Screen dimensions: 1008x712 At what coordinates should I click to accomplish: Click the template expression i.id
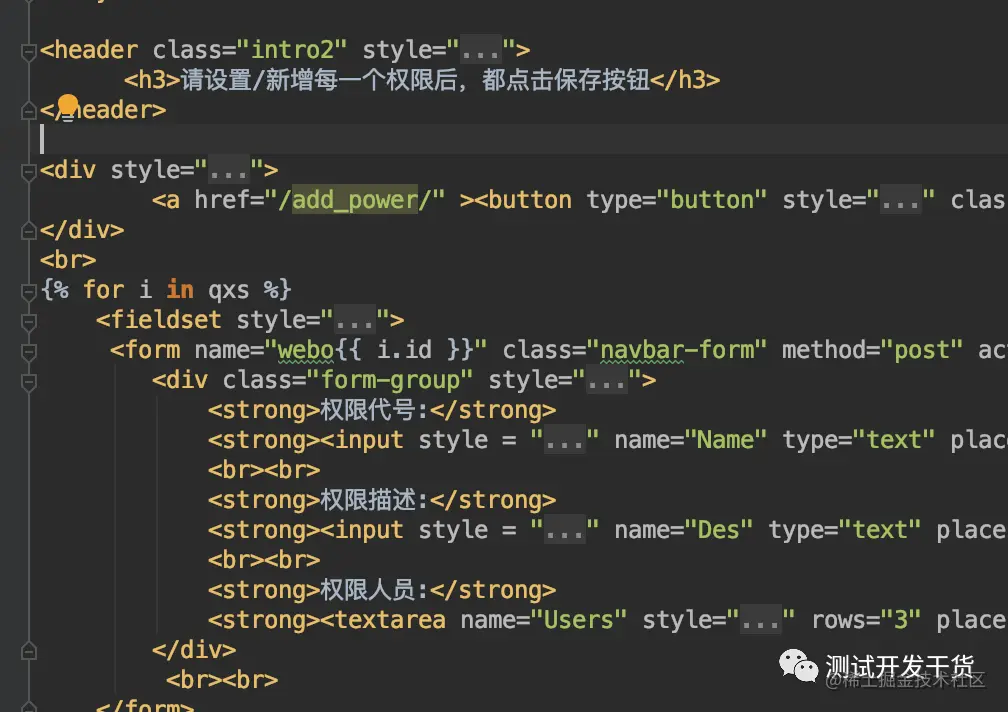[x=404, y=350]
